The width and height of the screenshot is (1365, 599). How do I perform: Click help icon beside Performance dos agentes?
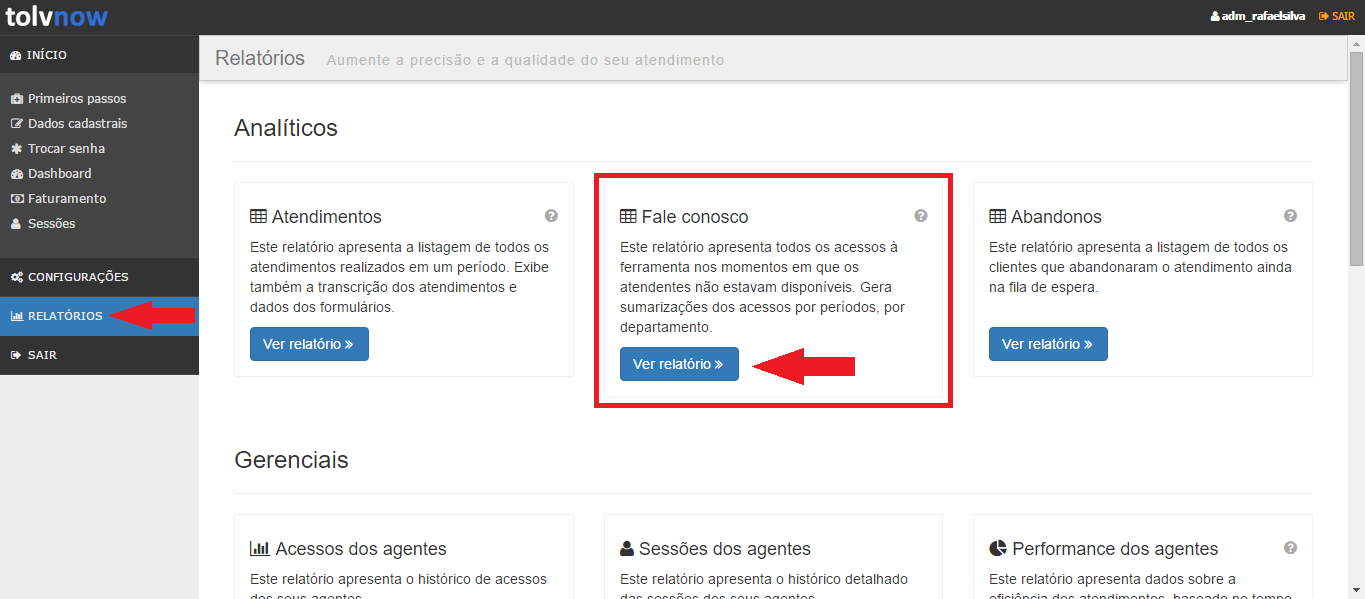coord(1290,548)
